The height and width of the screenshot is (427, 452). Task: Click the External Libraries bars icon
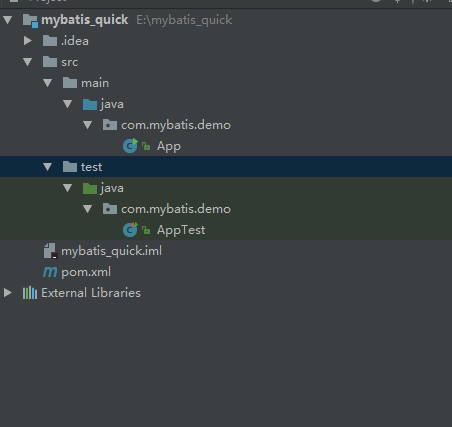[x=30, y=293]
